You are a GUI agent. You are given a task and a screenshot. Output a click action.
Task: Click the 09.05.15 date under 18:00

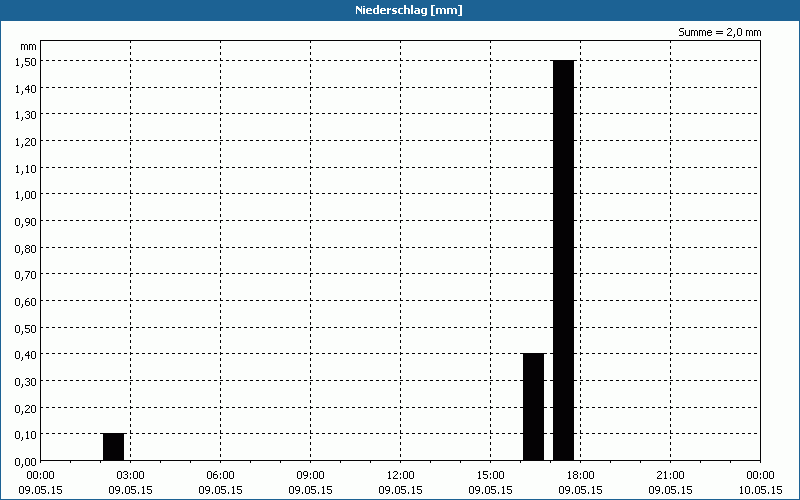pos(581,490)
